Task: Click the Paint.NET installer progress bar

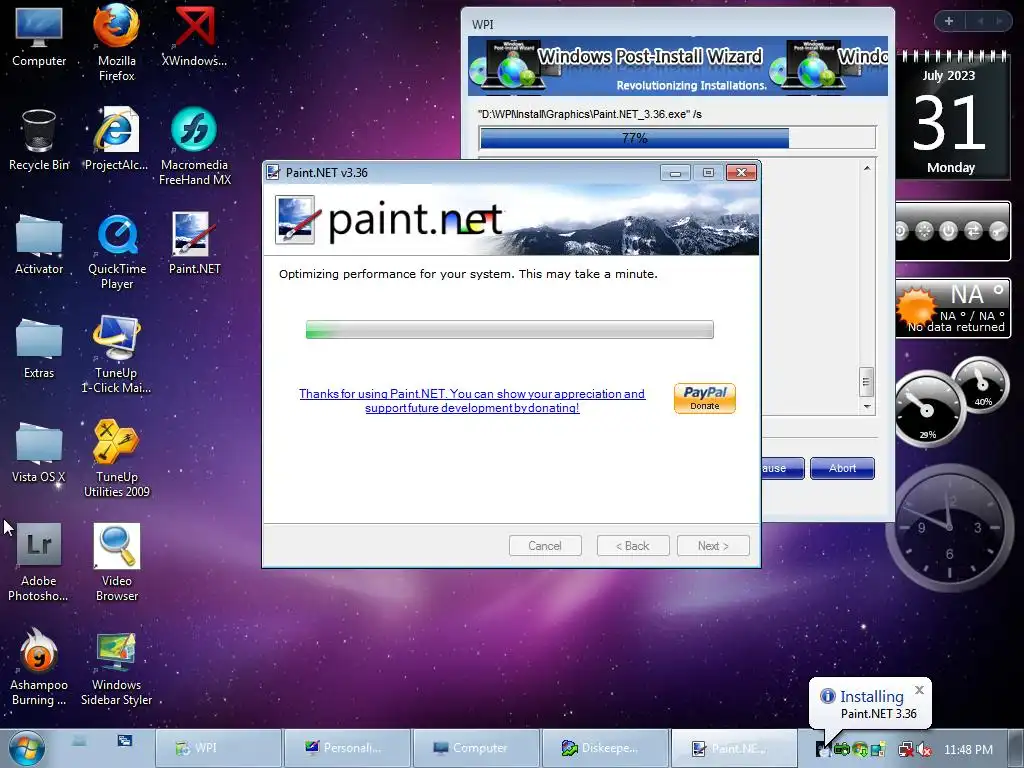Action: pyautogui.click(x=509, y=330)
